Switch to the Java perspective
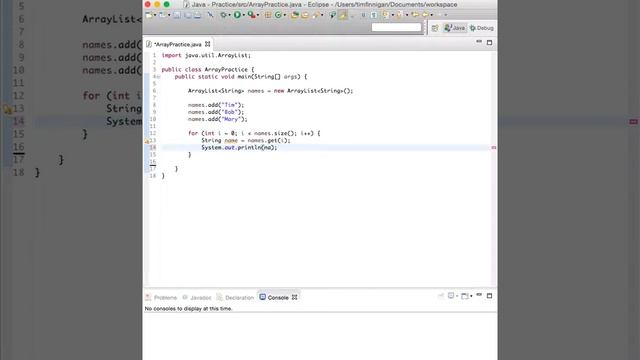 455,28
